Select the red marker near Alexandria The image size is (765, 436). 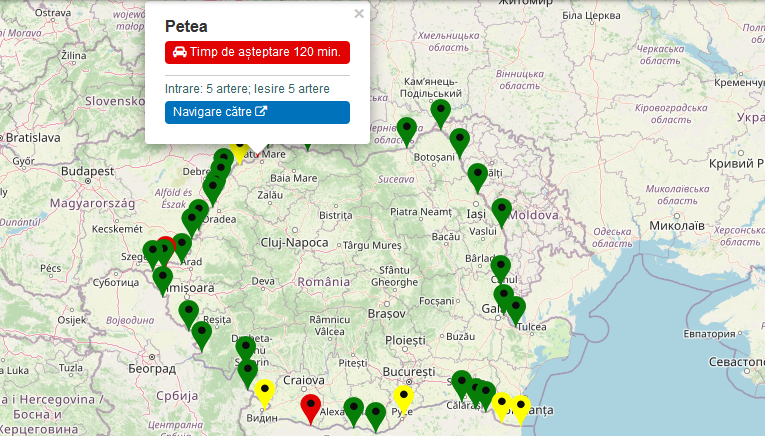[310, 407]
